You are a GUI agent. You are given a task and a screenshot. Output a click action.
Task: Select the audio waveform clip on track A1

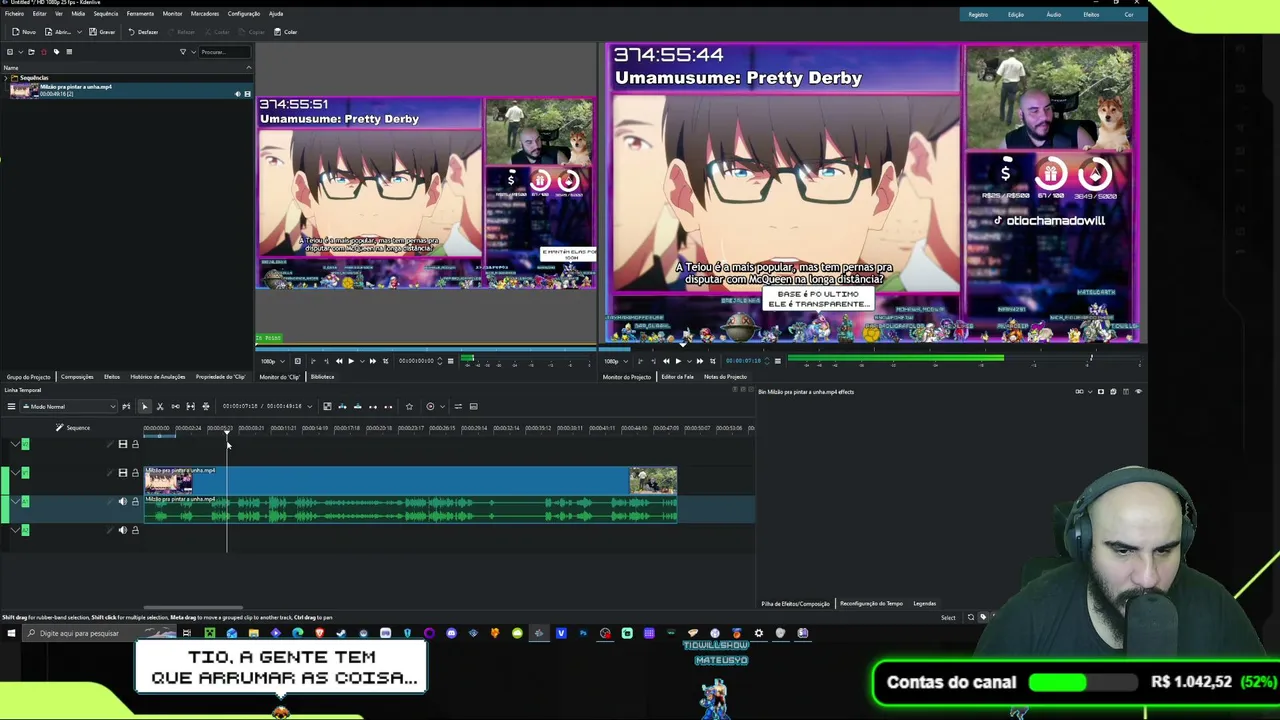(411, 509)
